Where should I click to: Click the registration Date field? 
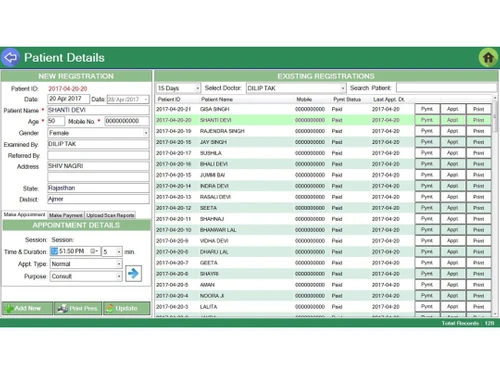pyautogui.click(x=68, y=99)
